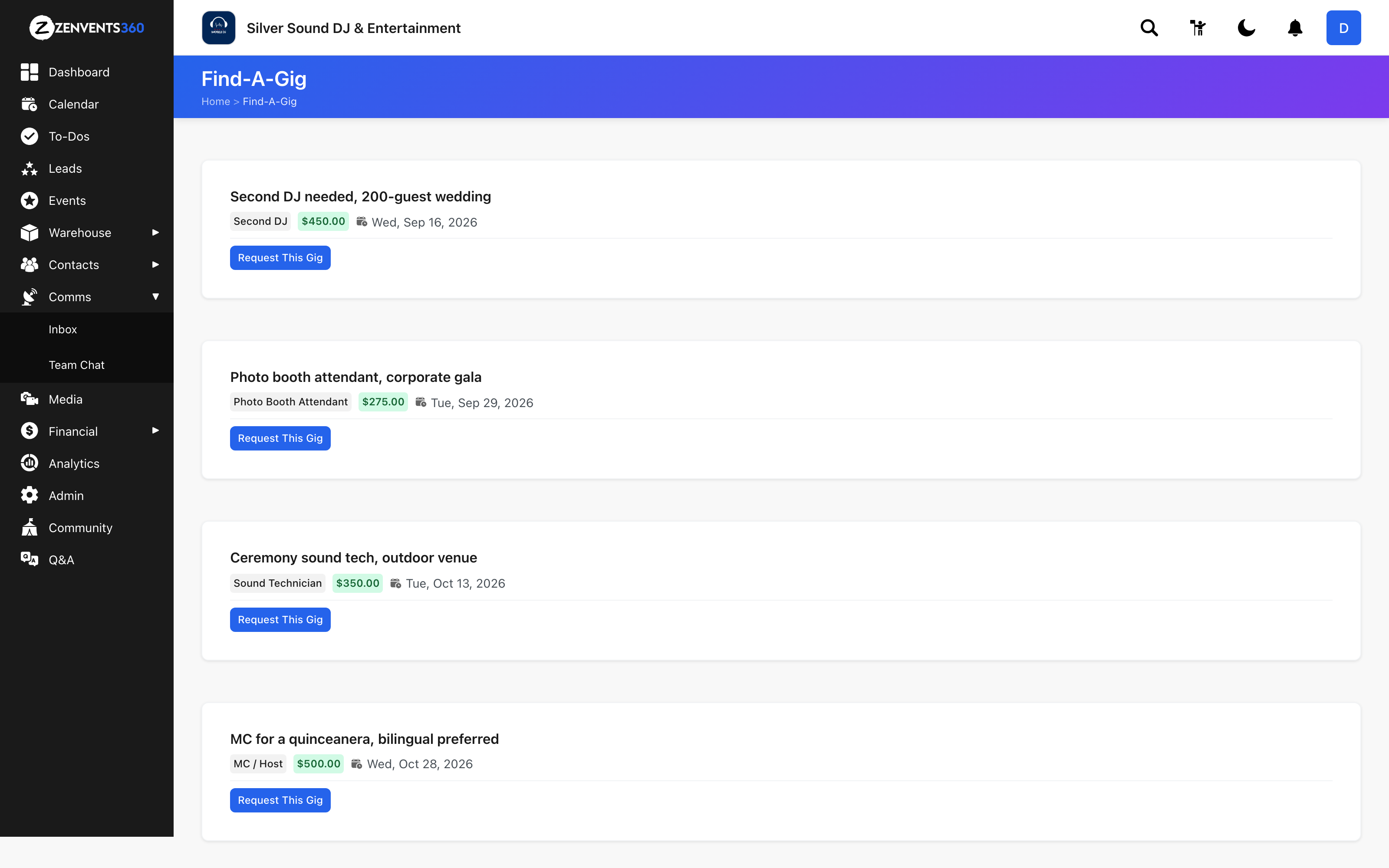The width and height of the screenshot is (1389, 868).
Task: Click the Calendar icon in the sidebar
Action: coord(29,104)
